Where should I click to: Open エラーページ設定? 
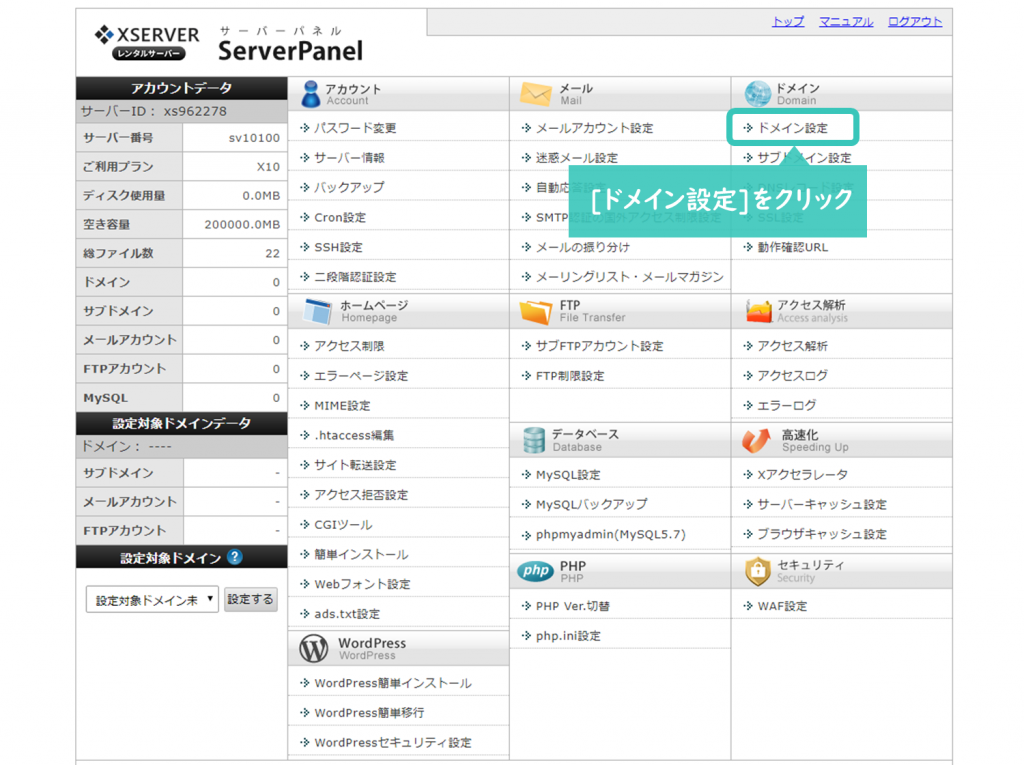(361, 376)
